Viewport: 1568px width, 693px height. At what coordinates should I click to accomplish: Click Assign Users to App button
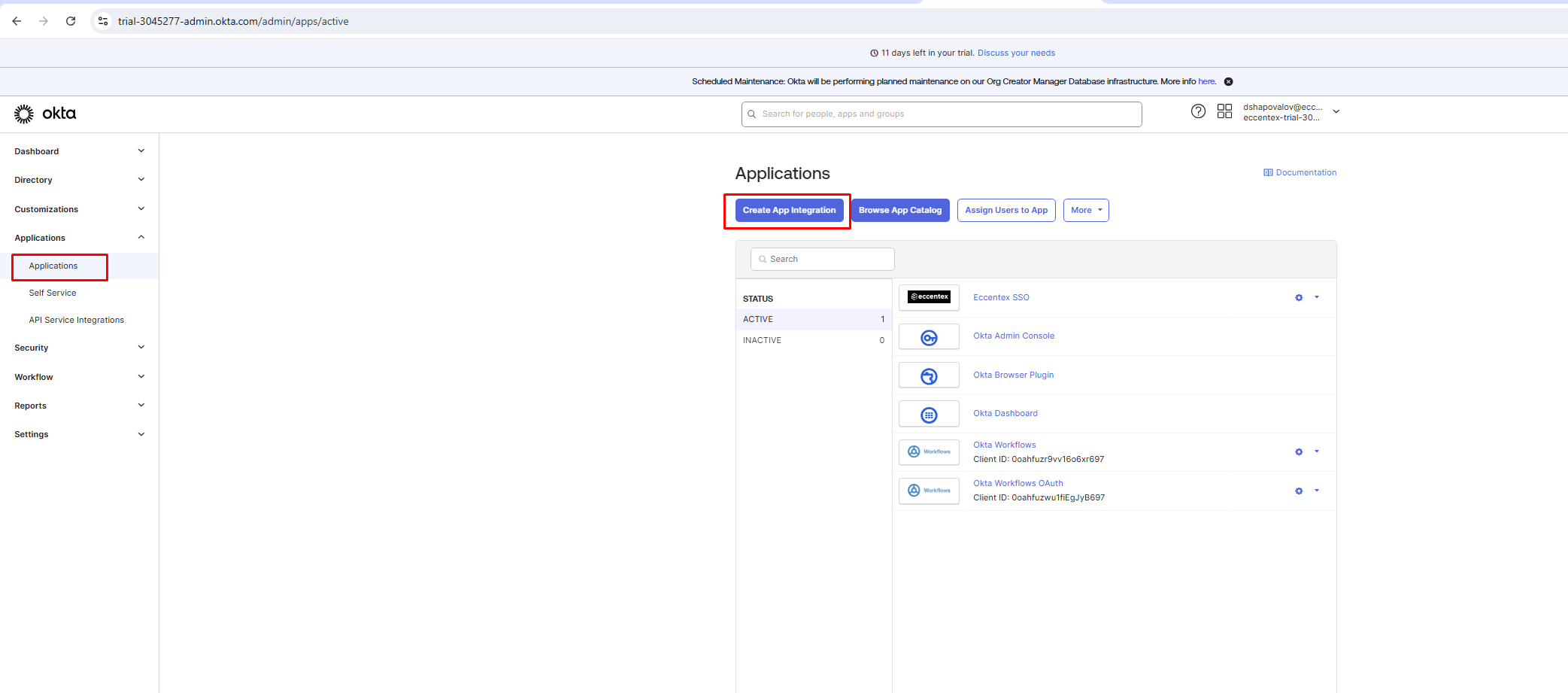pyautogui.click(x=1006, y=211)
